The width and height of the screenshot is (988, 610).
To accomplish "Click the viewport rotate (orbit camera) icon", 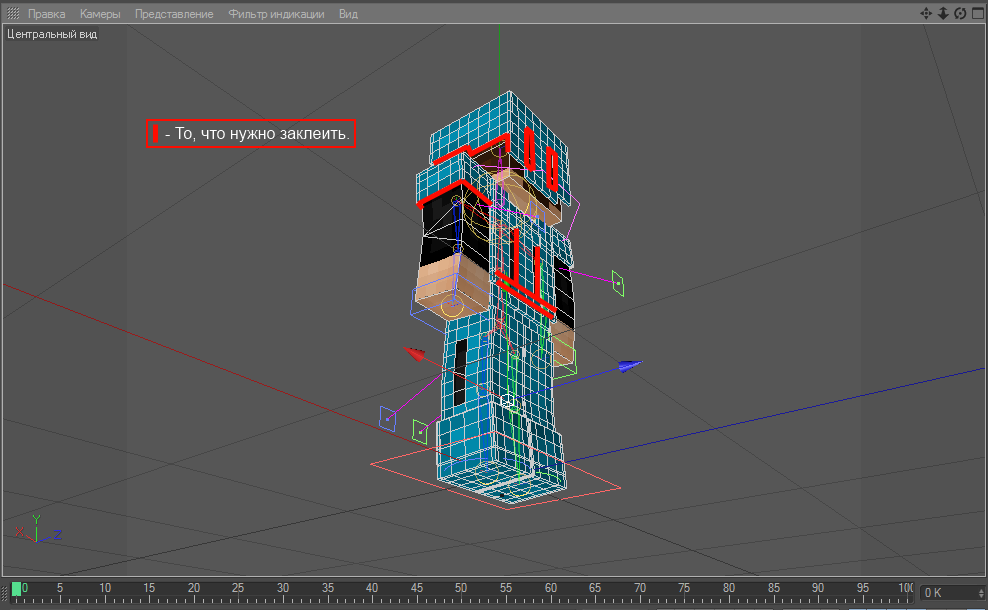I will coord(959,14).
